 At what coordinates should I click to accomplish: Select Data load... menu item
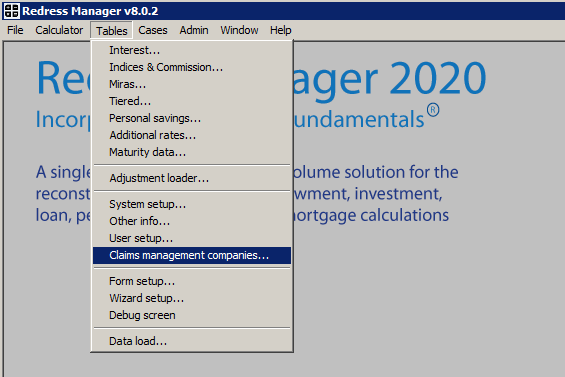[192, 341]
